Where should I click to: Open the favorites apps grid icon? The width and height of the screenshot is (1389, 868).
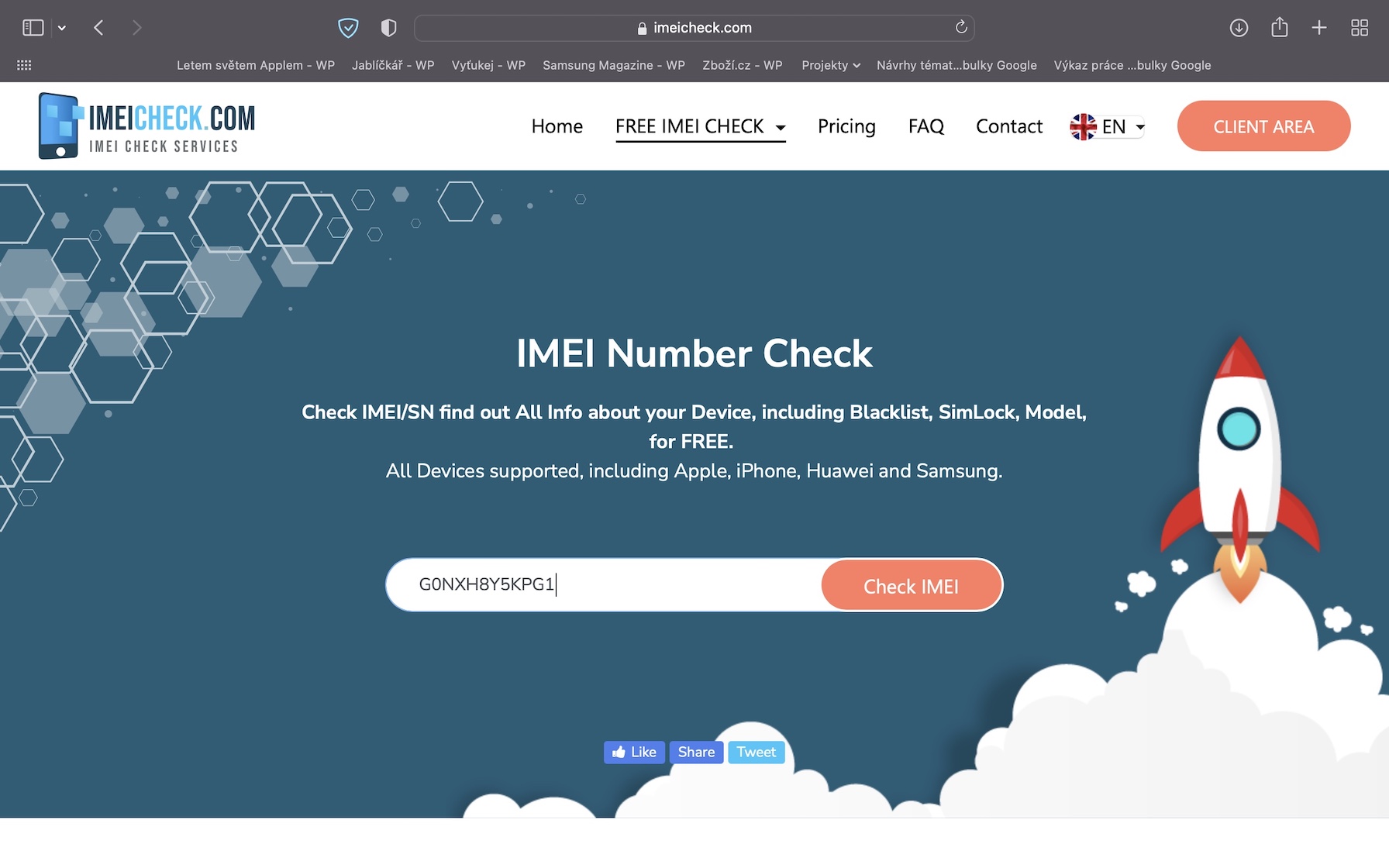coord(24,65)
